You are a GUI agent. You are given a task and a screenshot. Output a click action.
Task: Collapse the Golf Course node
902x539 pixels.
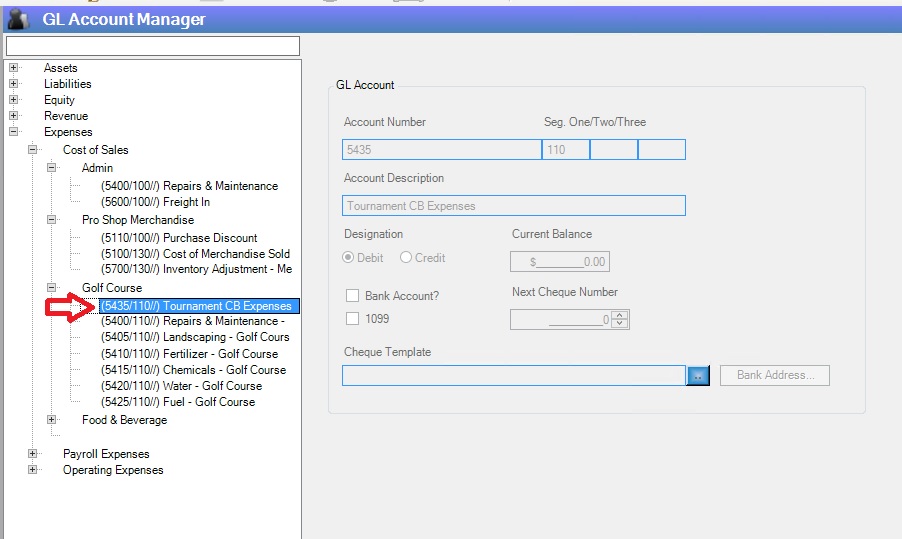coord(52,288)
